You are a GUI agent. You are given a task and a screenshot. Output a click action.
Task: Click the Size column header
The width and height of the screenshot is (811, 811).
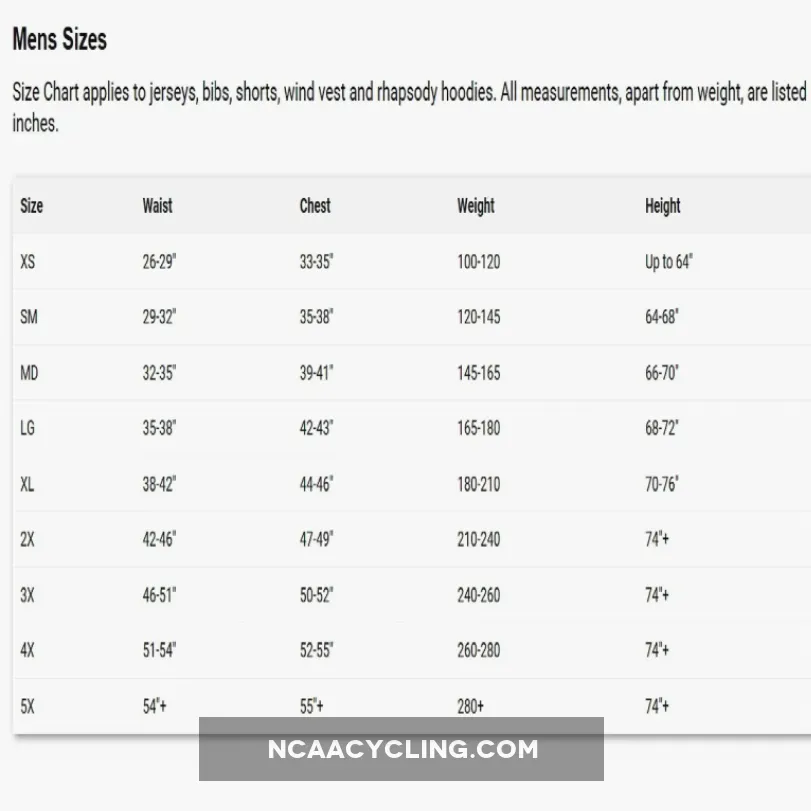pyautogui.click(x=32, y=206)
